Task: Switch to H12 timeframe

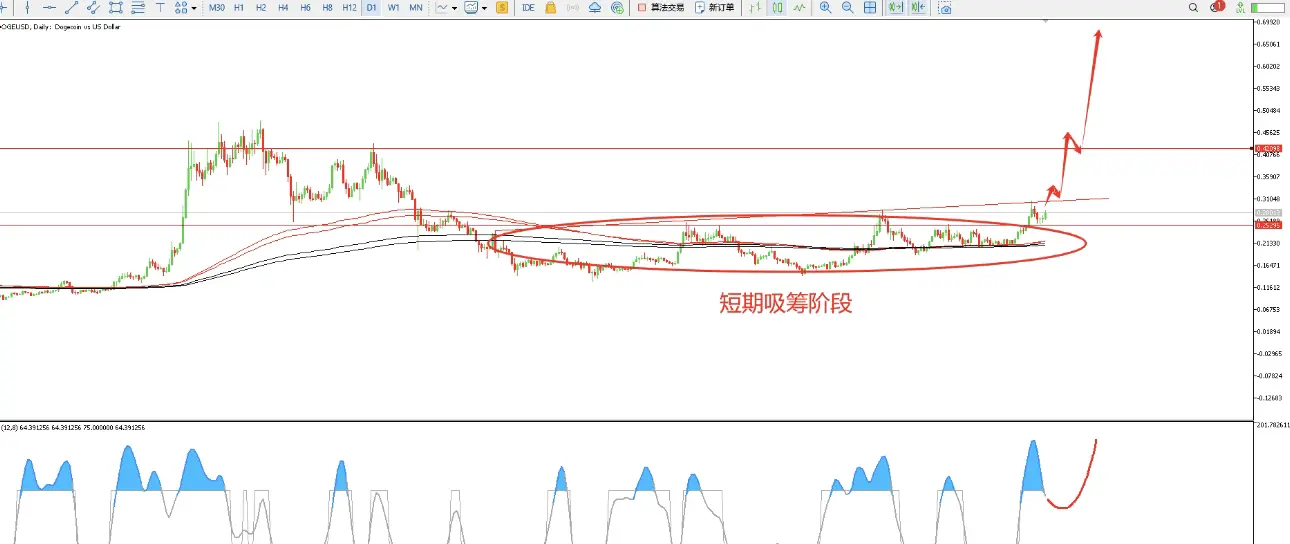Action: pos(349,8)
